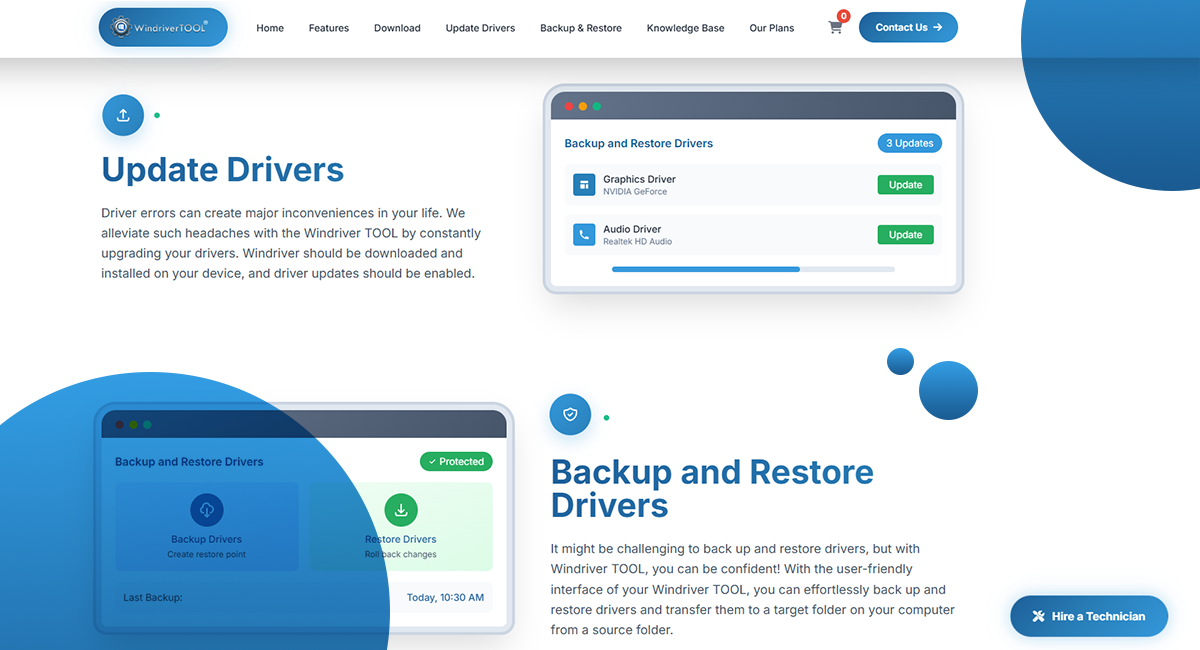Click the NVIDIA GeForce text

pyautogui.click(x=635, y=192)
